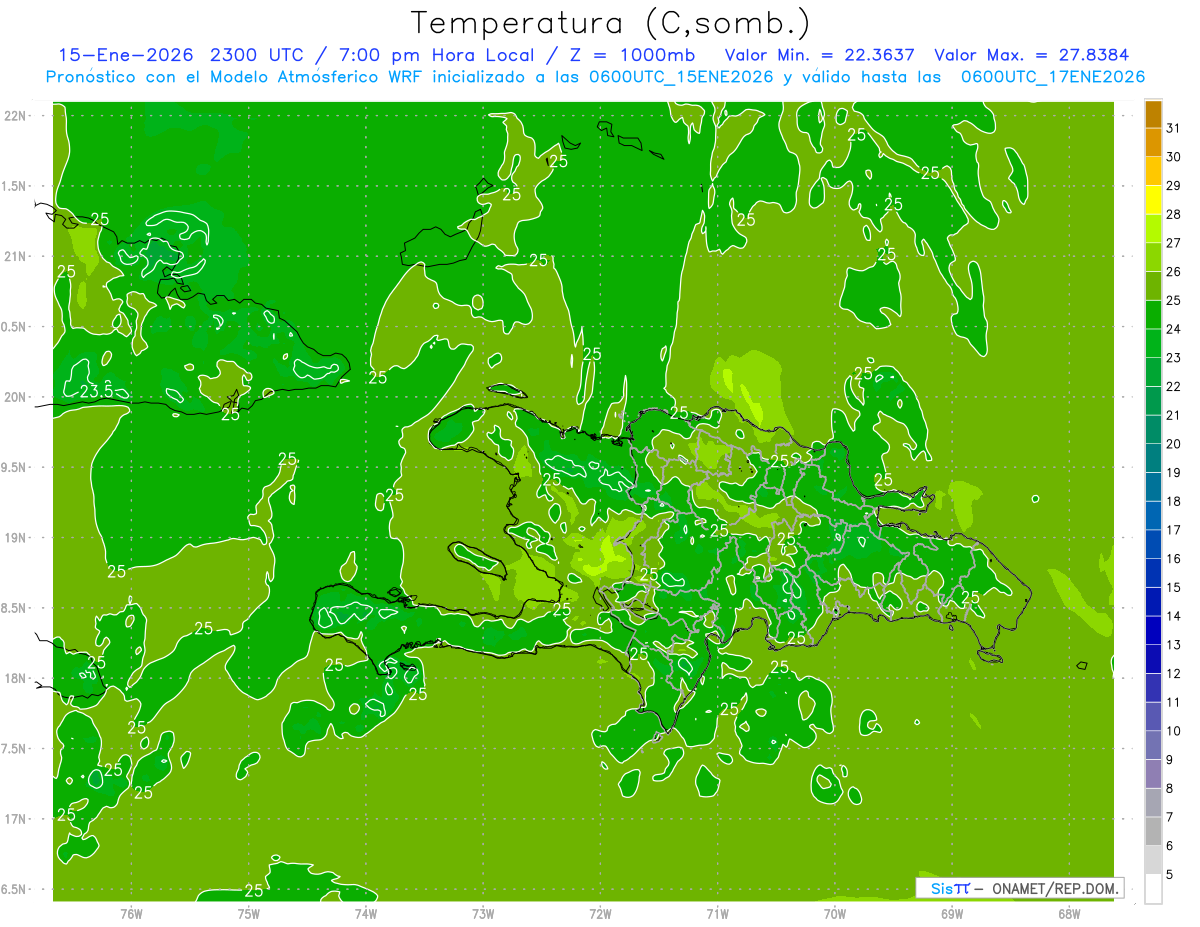Click the '28' color scale label
The image size is (1200, 927).
coord(1173,214)
